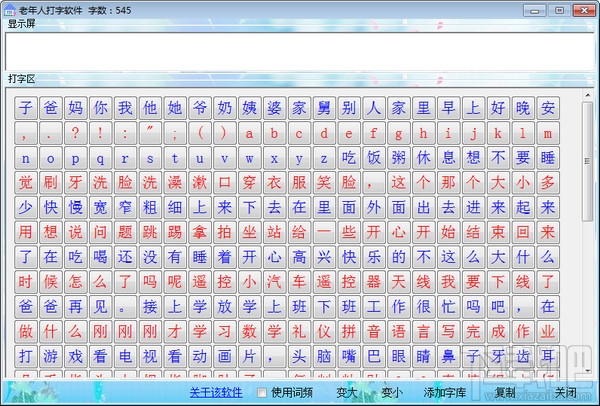Image resolution: width=600 pixels, height=406 pixels.
Task: Click the scrollbar down arrow in the typing area
Action: pyautogui.click(x=587, y=371)
